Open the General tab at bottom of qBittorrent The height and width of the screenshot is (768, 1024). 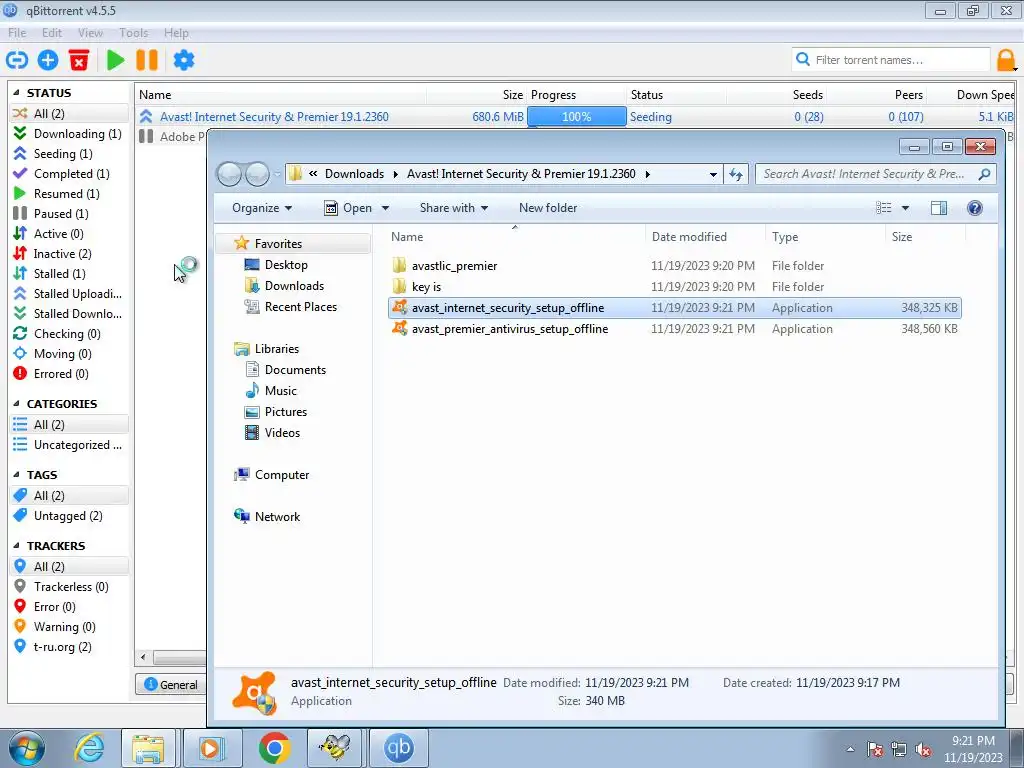[x=171, y=684]
